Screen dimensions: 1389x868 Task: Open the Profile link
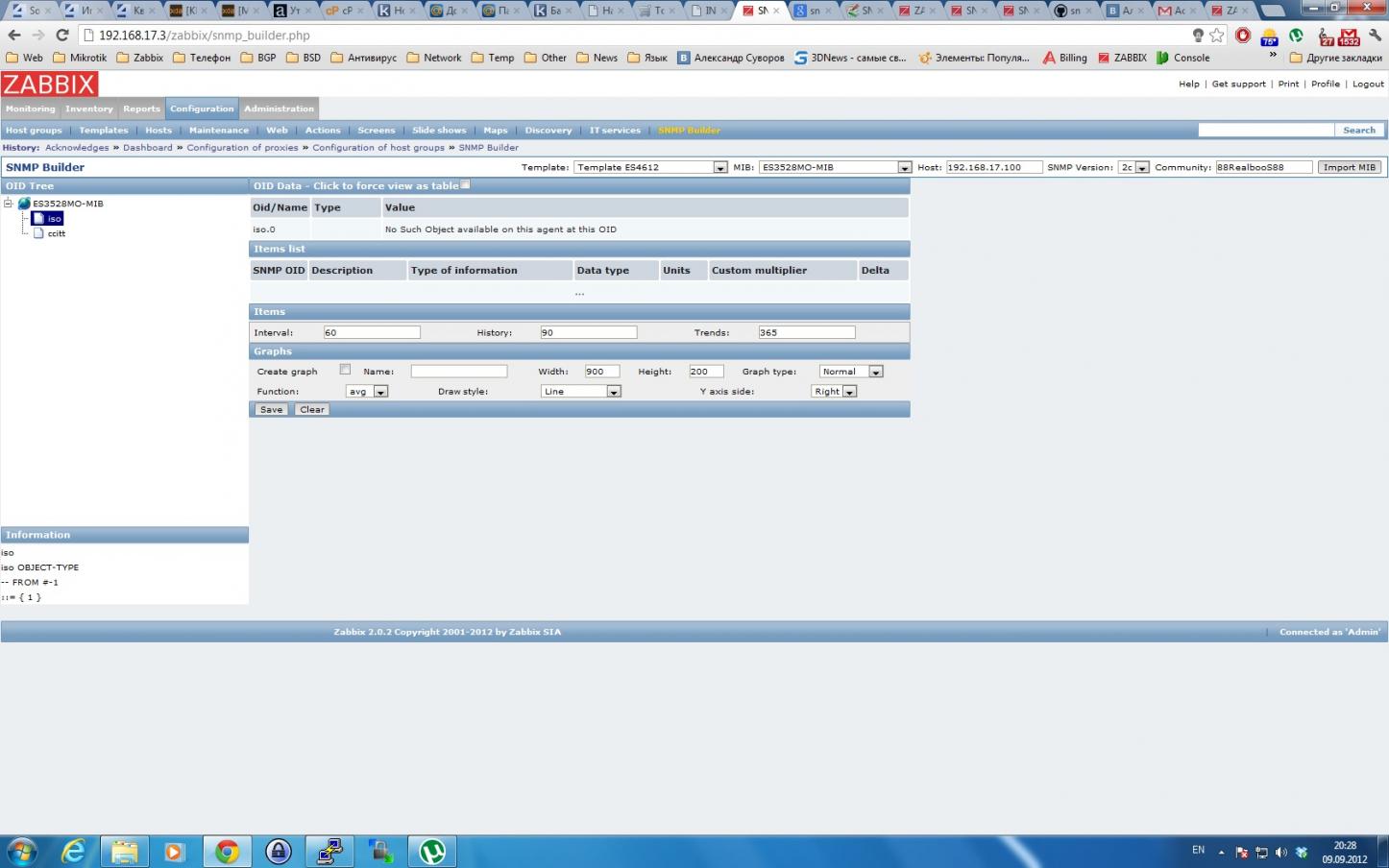click(1326, 84)
